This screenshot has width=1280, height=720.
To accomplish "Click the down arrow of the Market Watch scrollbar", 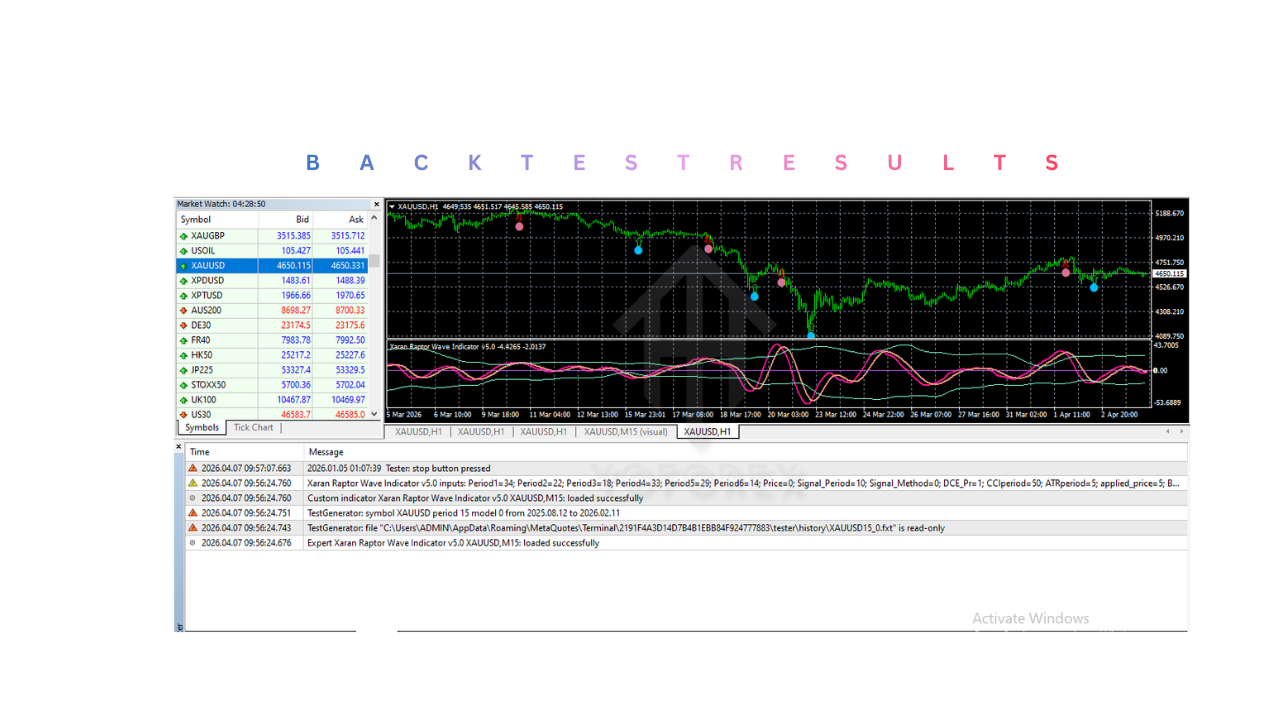I will pos(375,414).
